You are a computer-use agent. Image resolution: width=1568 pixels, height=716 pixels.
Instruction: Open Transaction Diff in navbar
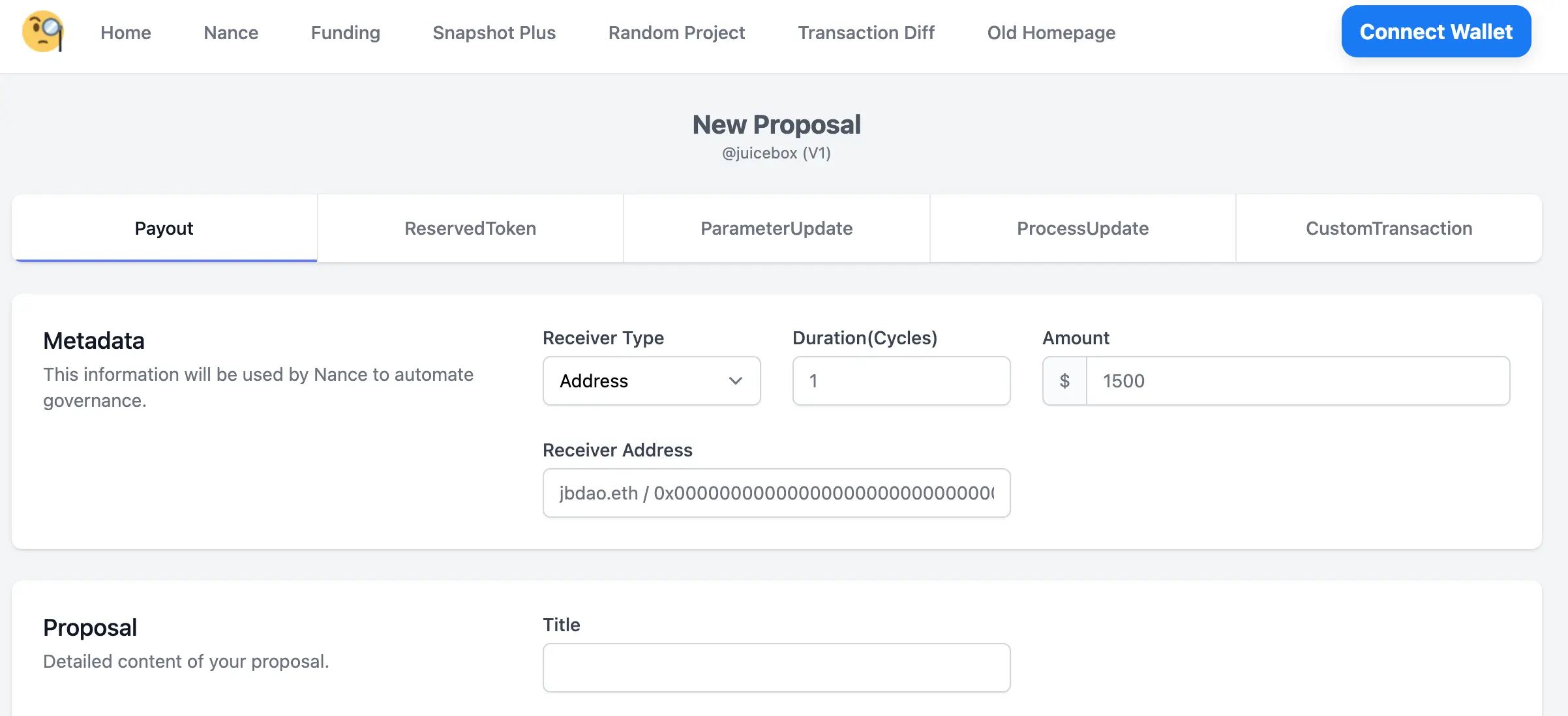coord(866,33)
